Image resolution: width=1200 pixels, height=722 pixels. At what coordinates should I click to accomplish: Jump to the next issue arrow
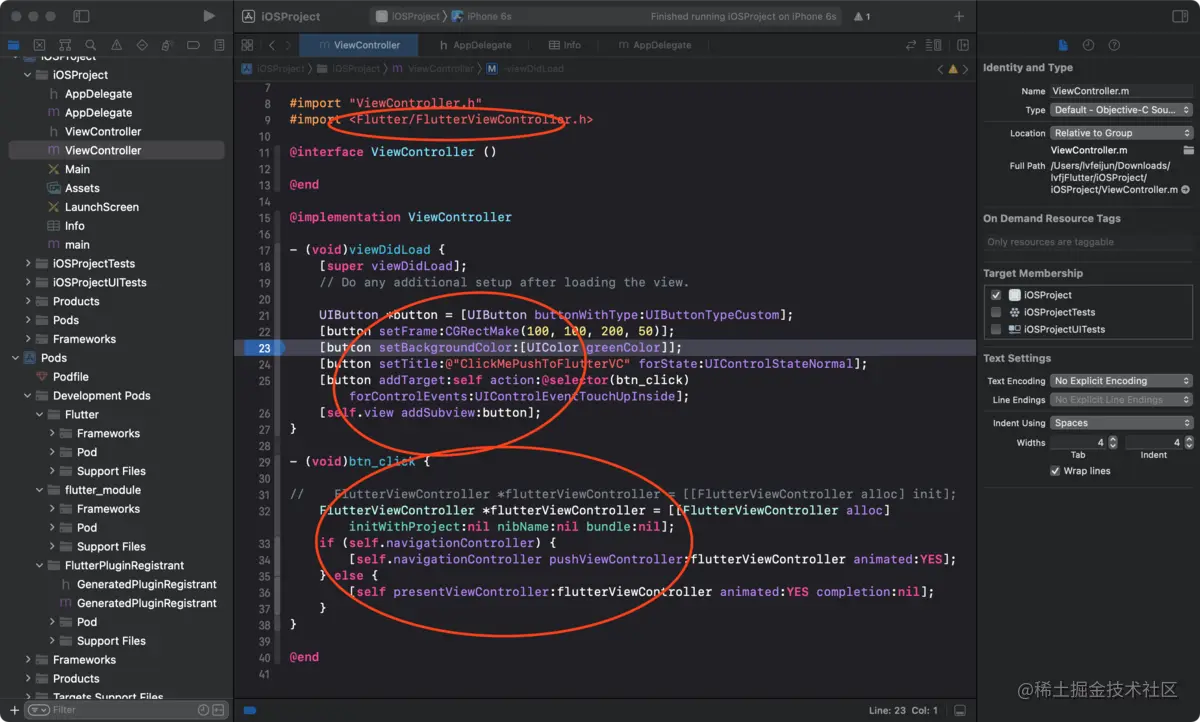(966, 69)
